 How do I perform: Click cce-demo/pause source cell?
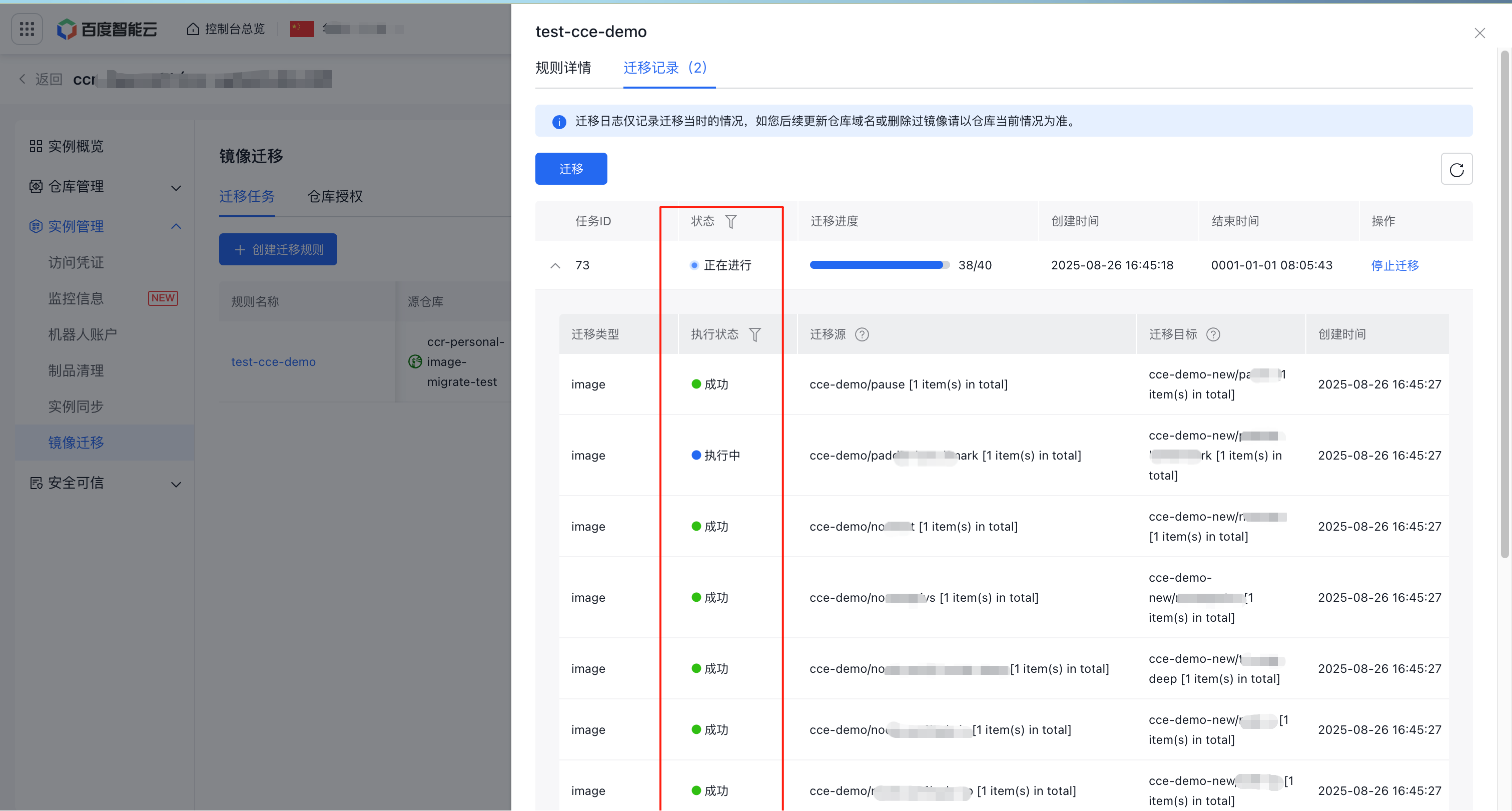[908, 384]
